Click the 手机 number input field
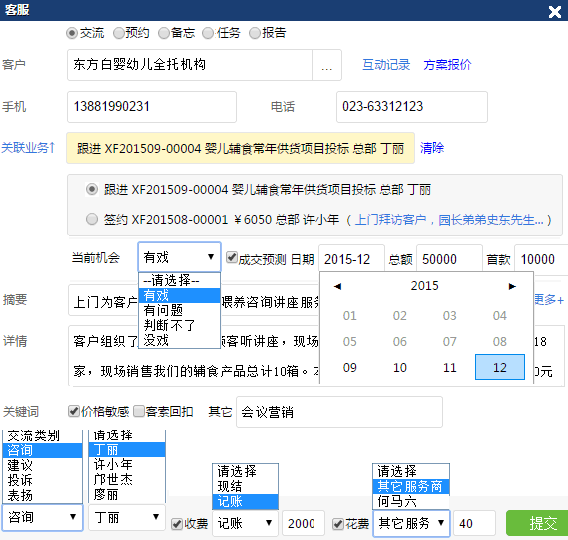Image resolution: width=568 pixels, height=540 pixels. pos(152,107)
